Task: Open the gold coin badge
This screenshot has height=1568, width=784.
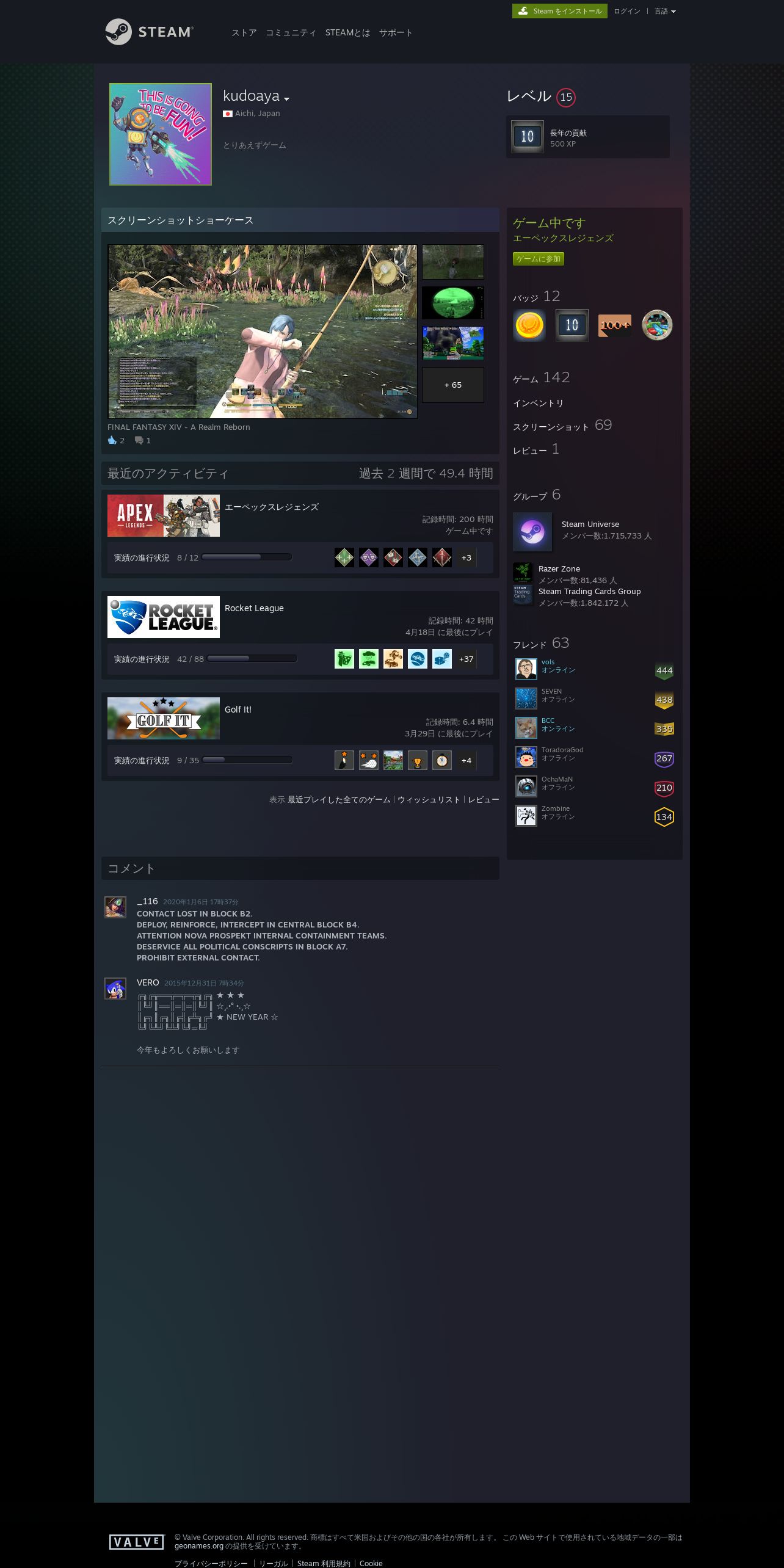Action: point(529,325)
